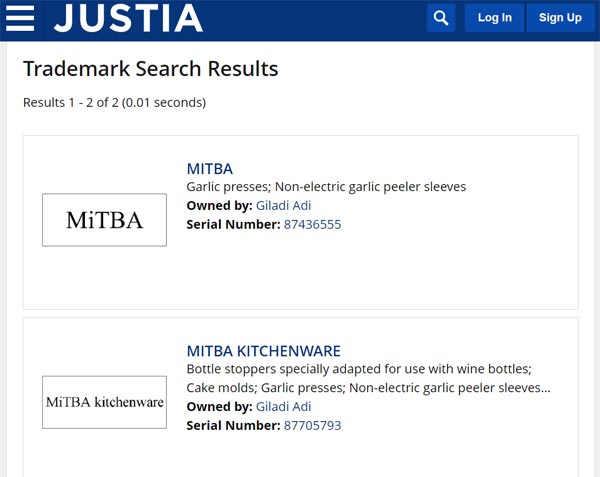Click the MiTBA trademark image thumbnail

(x=104, y=220)
